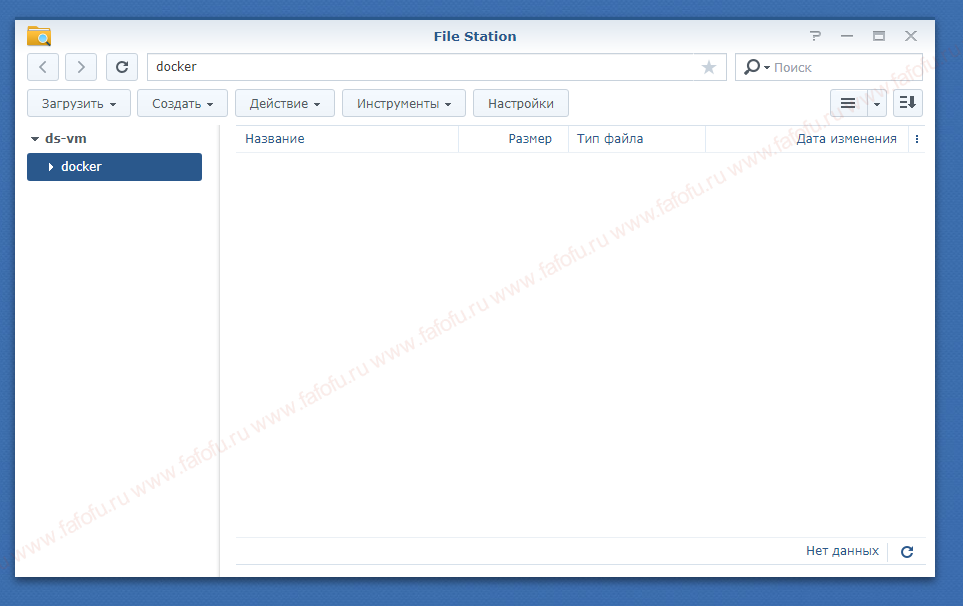Click the sort order icon
This screenshot has width=963, height=606.
[908, 103]
